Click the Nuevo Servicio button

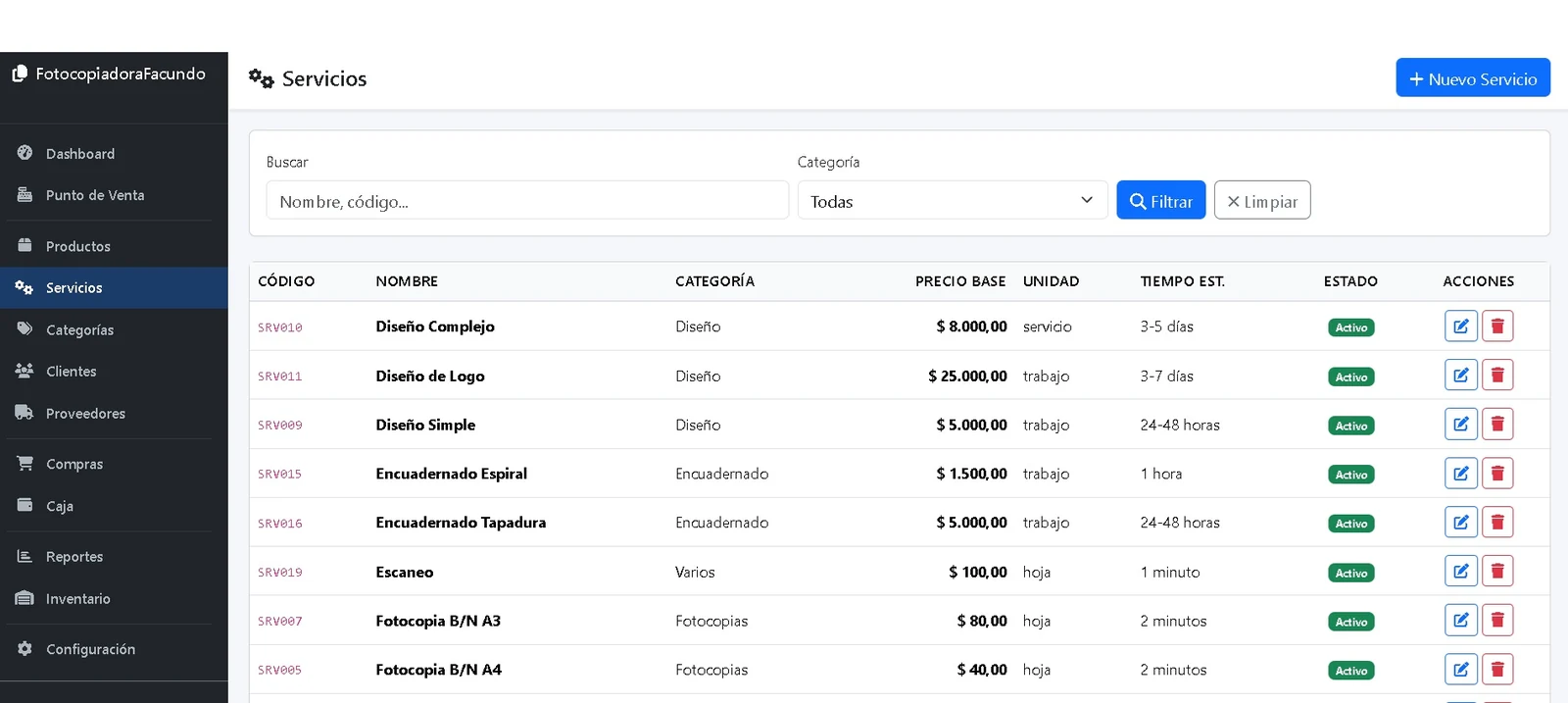[x=1473, y=77]
